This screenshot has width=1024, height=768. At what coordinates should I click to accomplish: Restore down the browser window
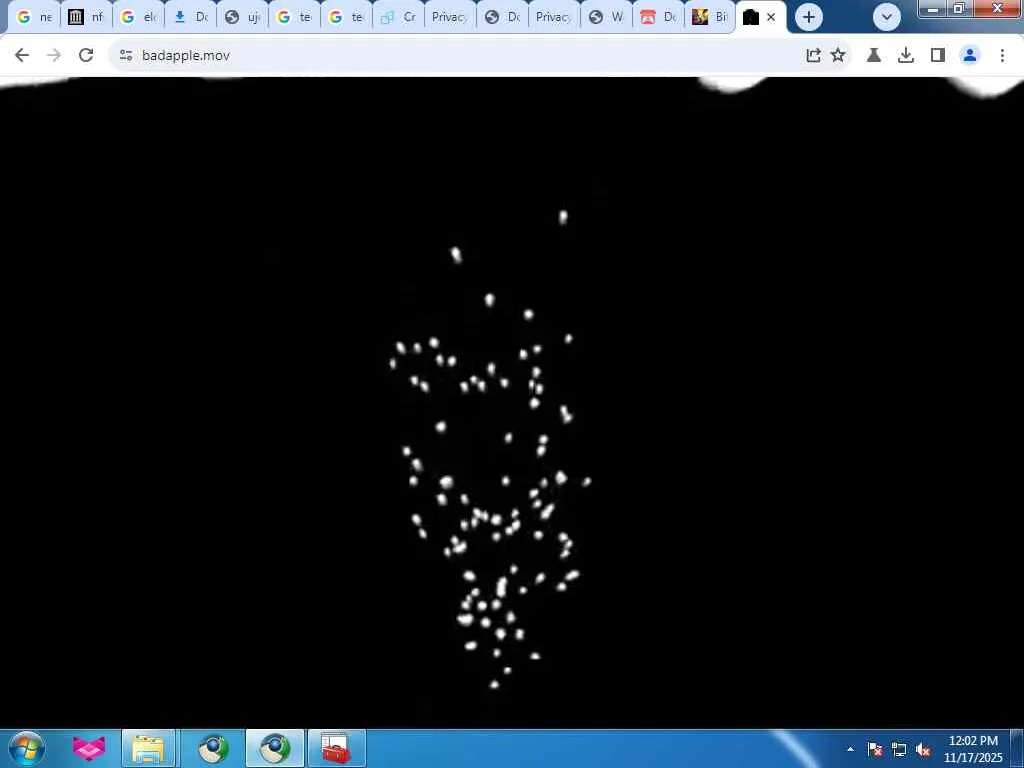click(x=959, y=8)
